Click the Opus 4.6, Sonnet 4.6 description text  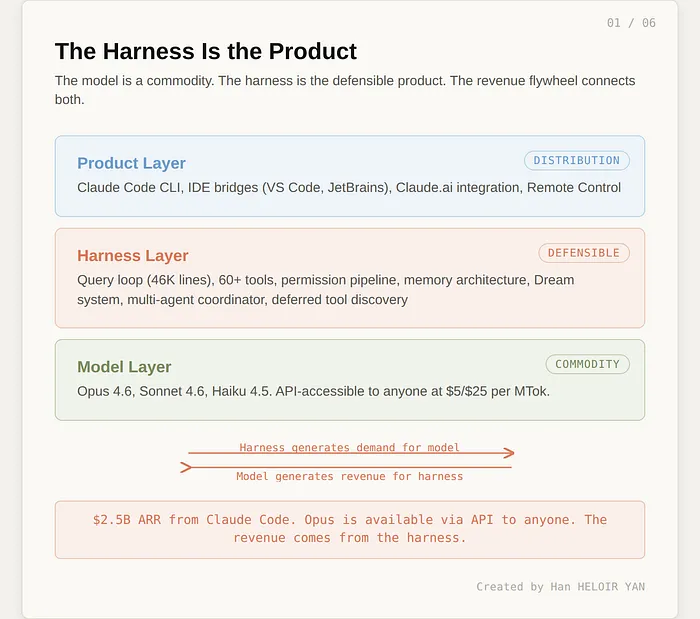(x=313, y=391)
